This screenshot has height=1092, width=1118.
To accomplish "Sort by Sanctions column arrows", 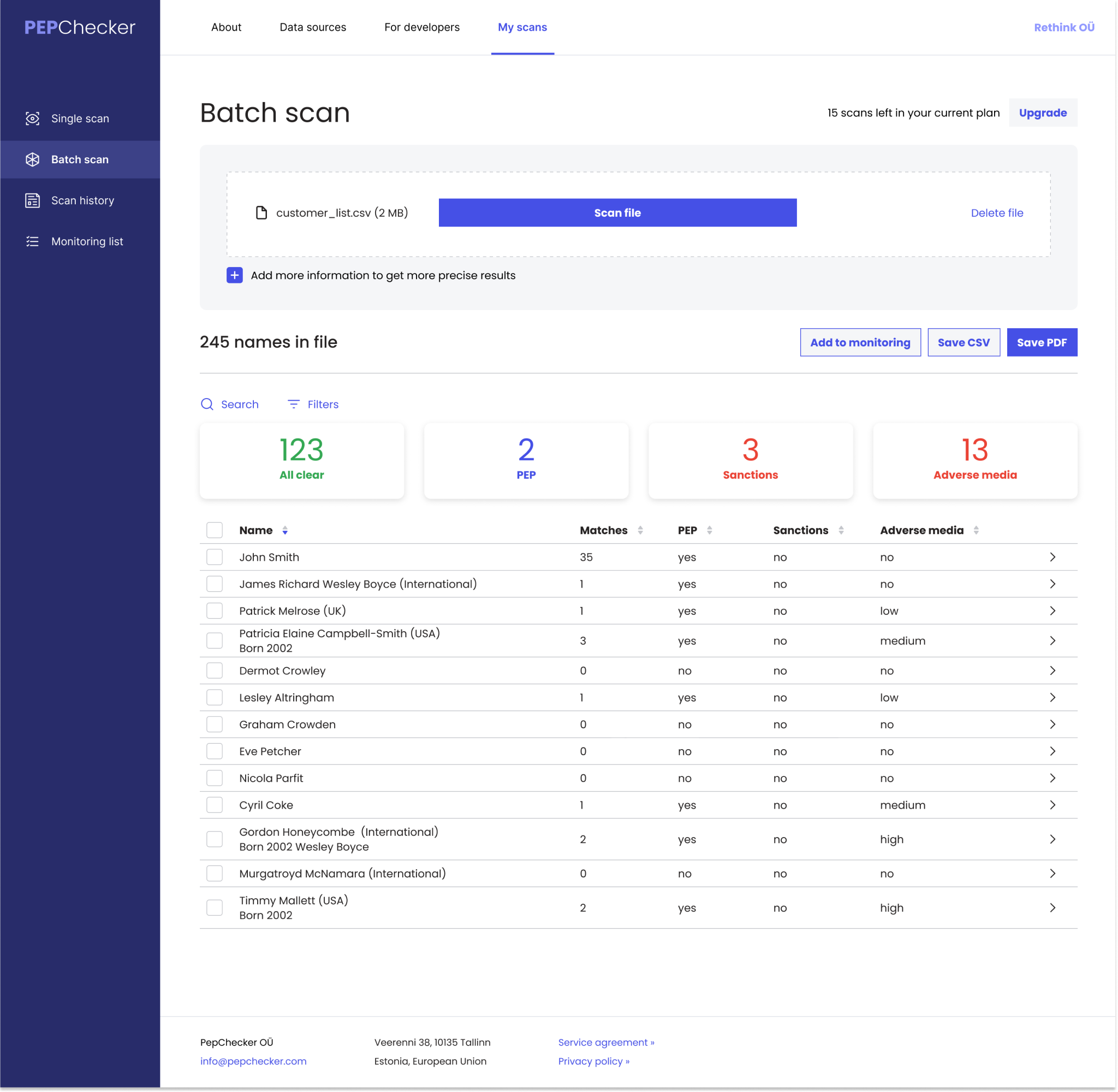I will [841, 531].
